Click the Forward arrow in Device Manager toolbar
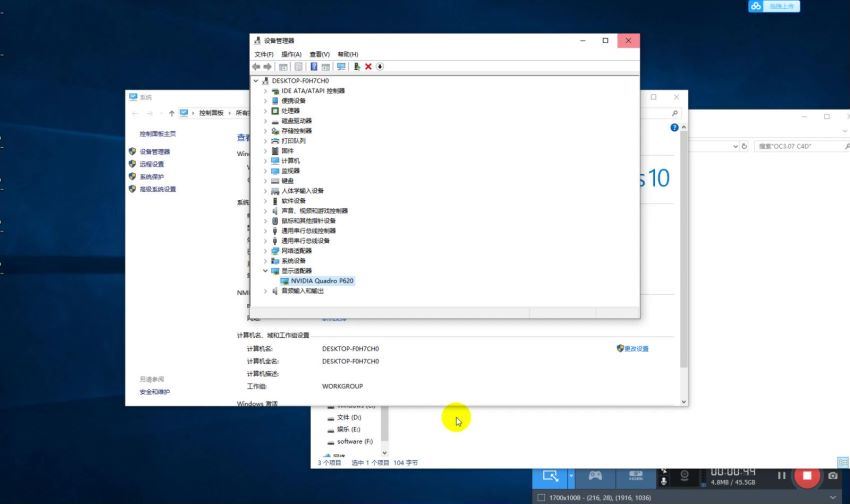This screenshot has width=850, height=504. point(267,67)
